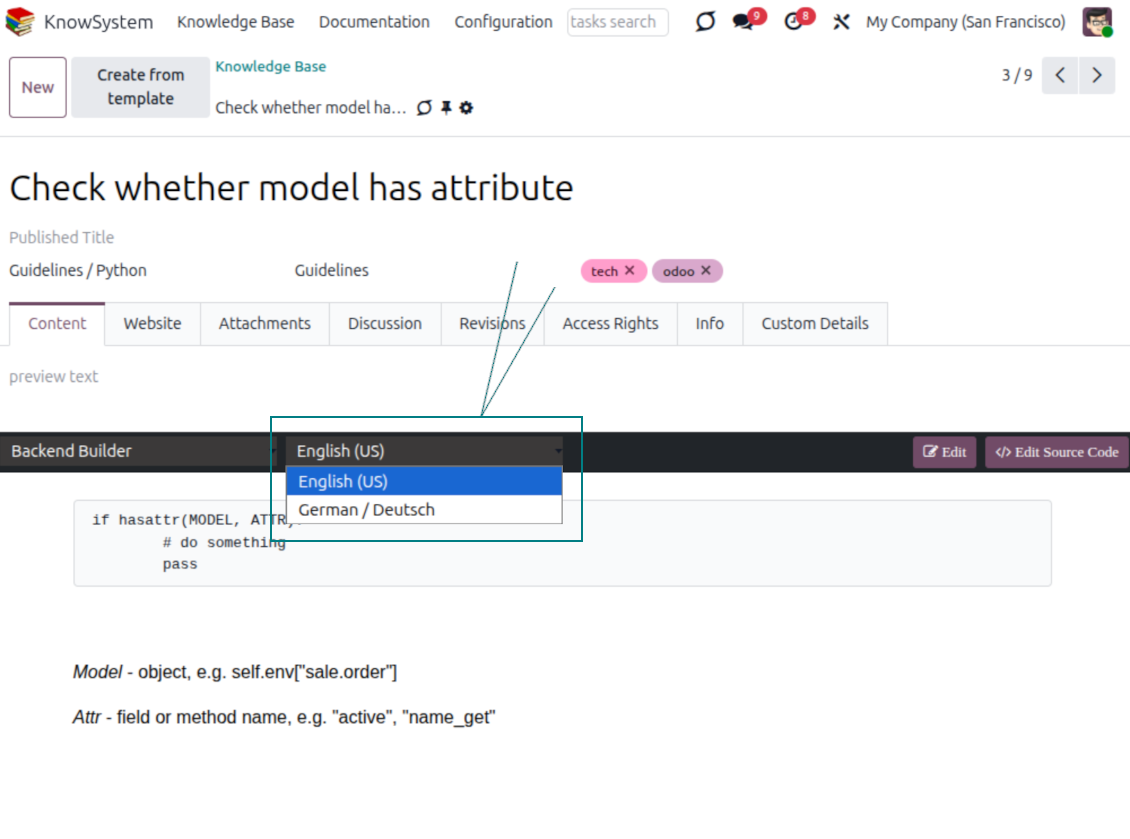Remove the "tech" tag
This screenshot has height=839, width=1130.
(x=629, y=271)
